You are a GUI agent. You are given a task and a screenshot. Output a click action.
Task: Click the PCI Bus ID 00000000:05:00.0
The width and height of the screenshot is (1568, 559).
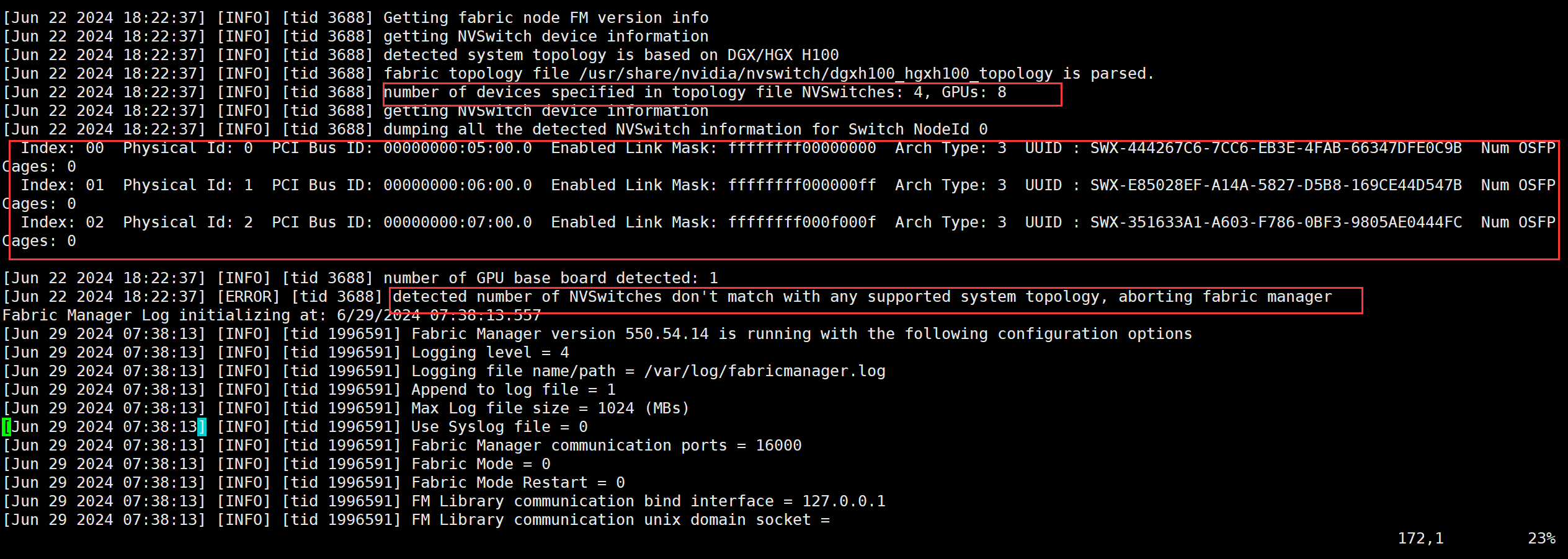pos(458,148)
